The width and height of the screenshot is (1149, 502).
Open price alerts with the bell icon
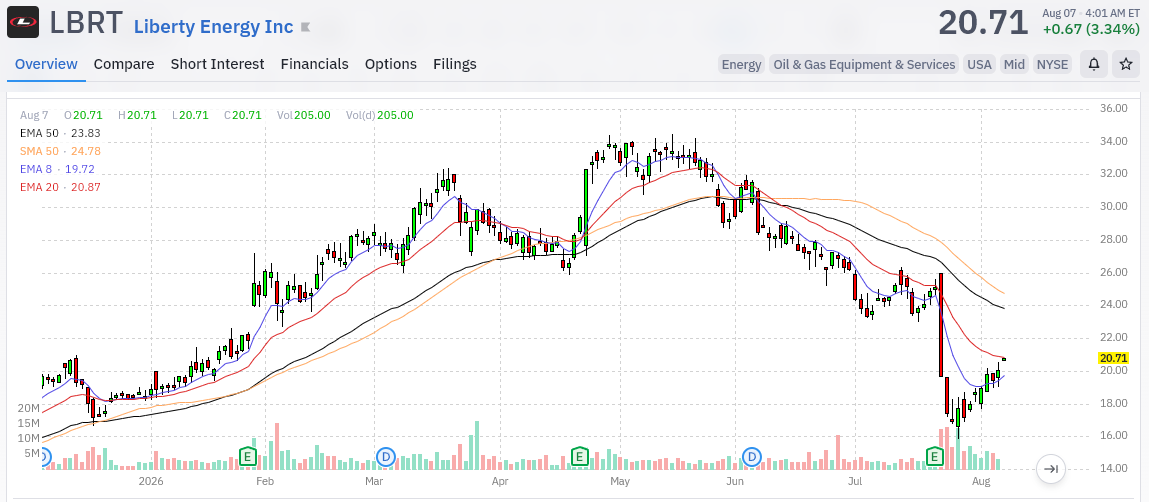(1093, 64)
